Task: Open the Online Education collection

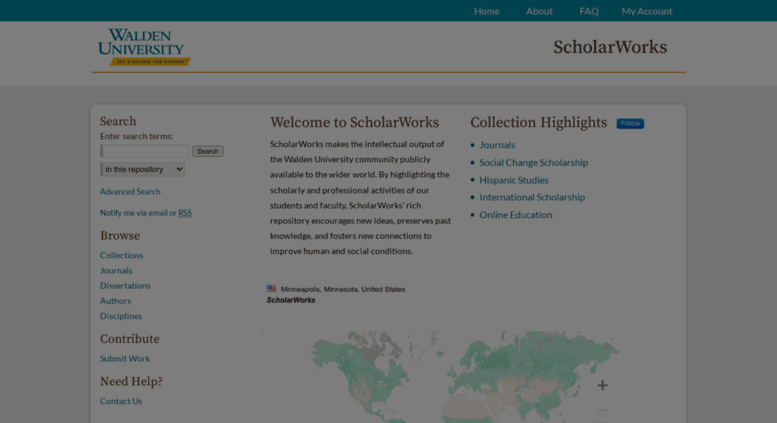Action: click(515, 214)
